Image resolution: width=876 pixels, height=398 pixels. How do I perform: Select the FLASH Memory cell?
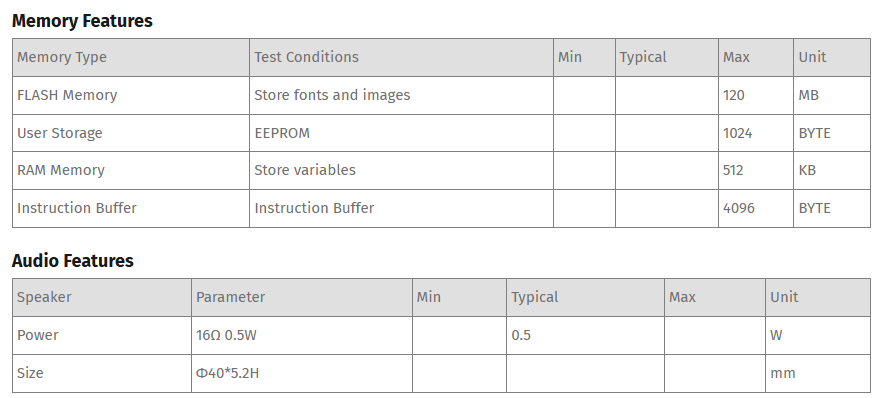pos(131,96)
